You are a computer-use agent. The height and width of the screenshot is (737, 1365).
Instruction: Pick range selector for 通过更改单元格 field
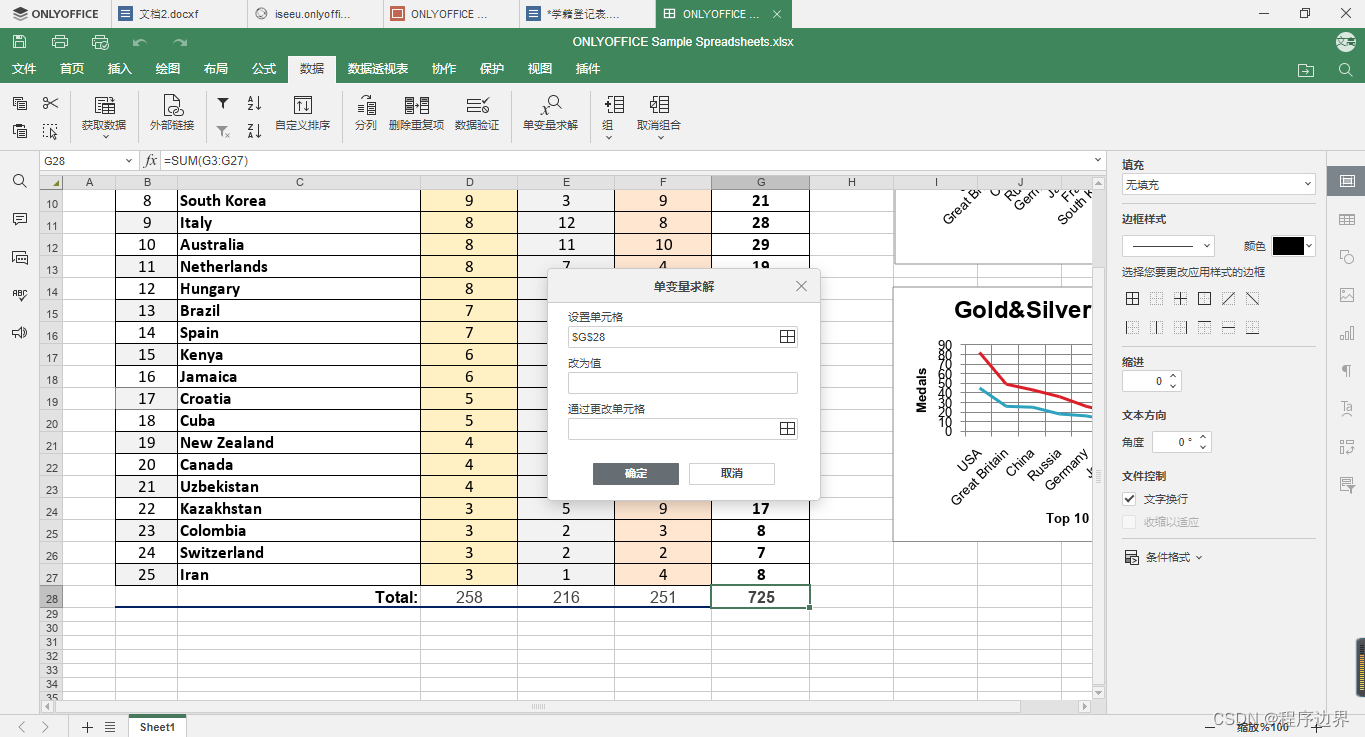point(787,429)
